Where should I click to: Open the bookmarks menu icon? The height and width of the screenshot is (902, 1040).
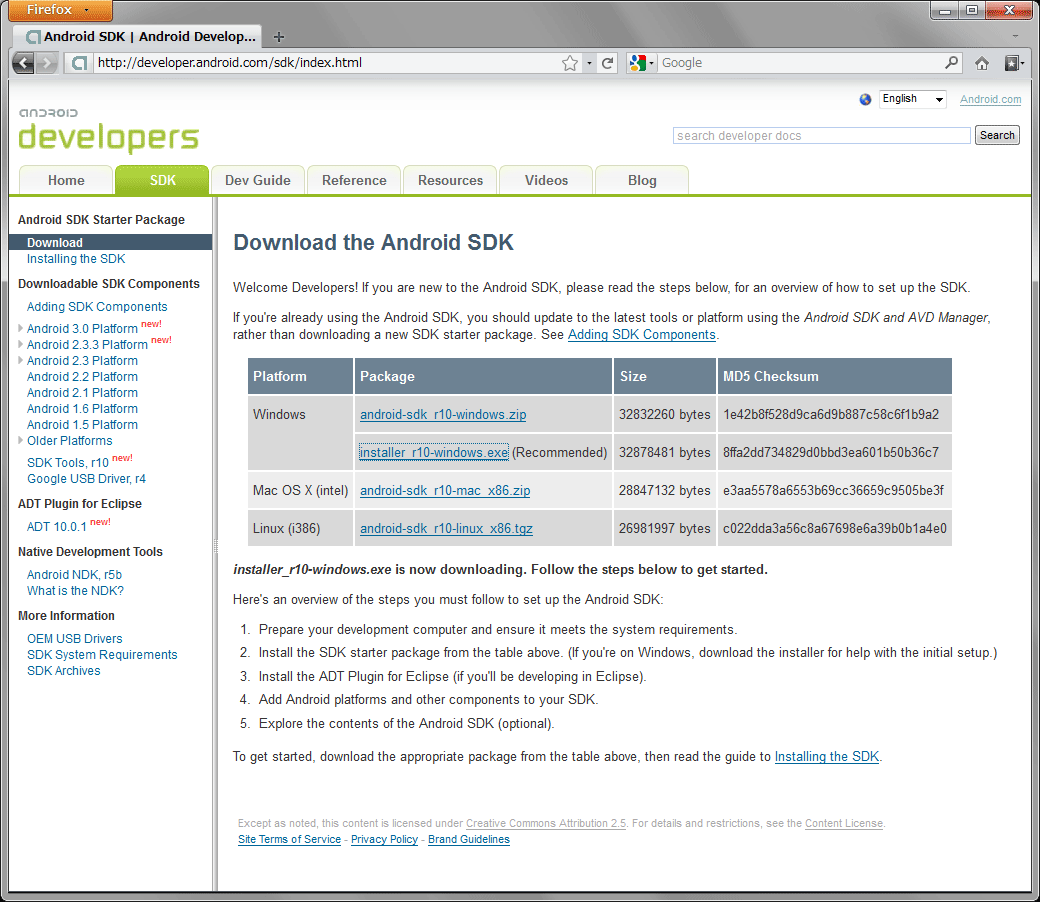click(1012, 63)
